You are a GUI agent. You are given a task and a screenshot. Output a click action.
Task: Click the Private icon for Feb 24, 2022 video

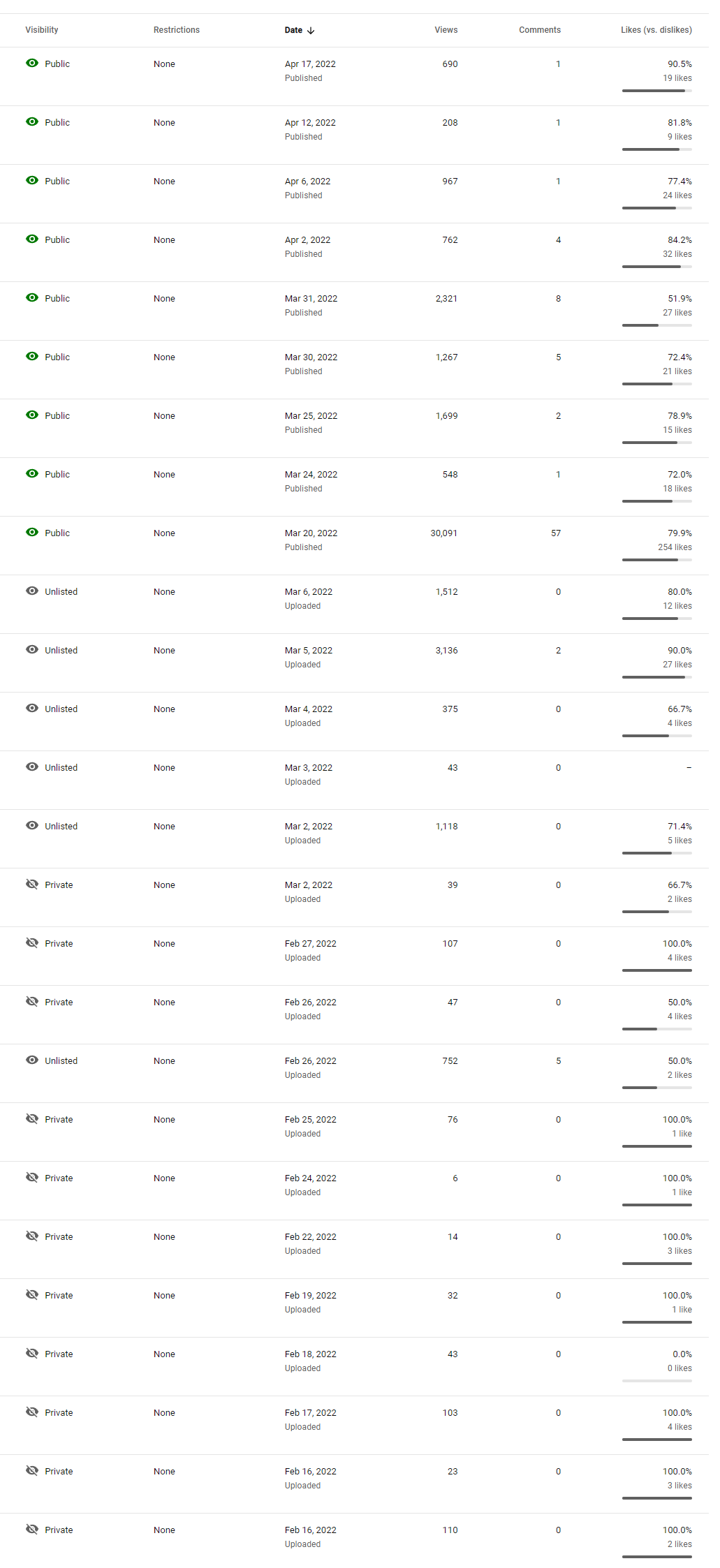[x=32, y=1177]
